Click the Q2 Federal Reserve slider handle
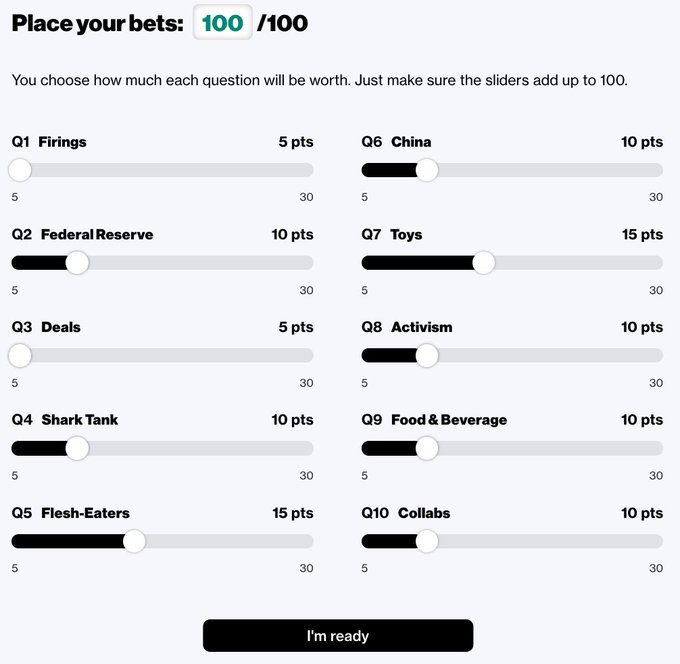 click(x=77, y=263)
